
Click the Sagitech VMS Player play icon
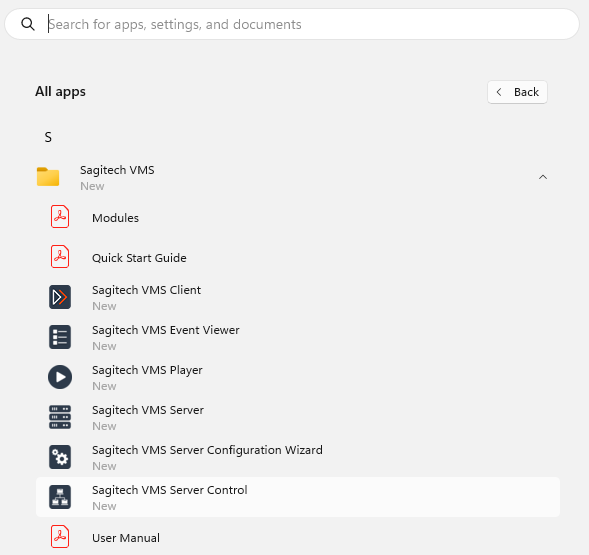pyautogui.click(x=60, y=377)
